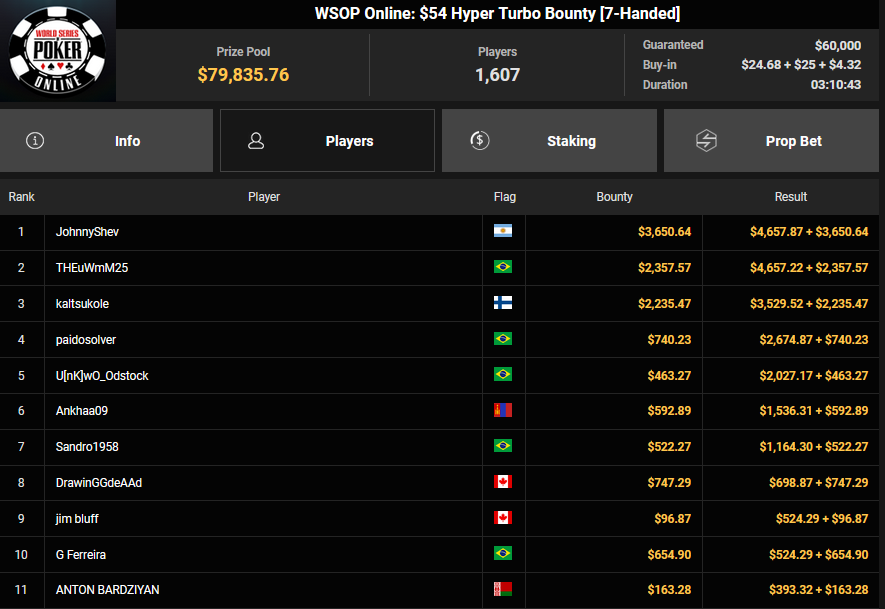Click the Finland flag beside kaltsukole
The image size is (885, 609).
[503, 304]
